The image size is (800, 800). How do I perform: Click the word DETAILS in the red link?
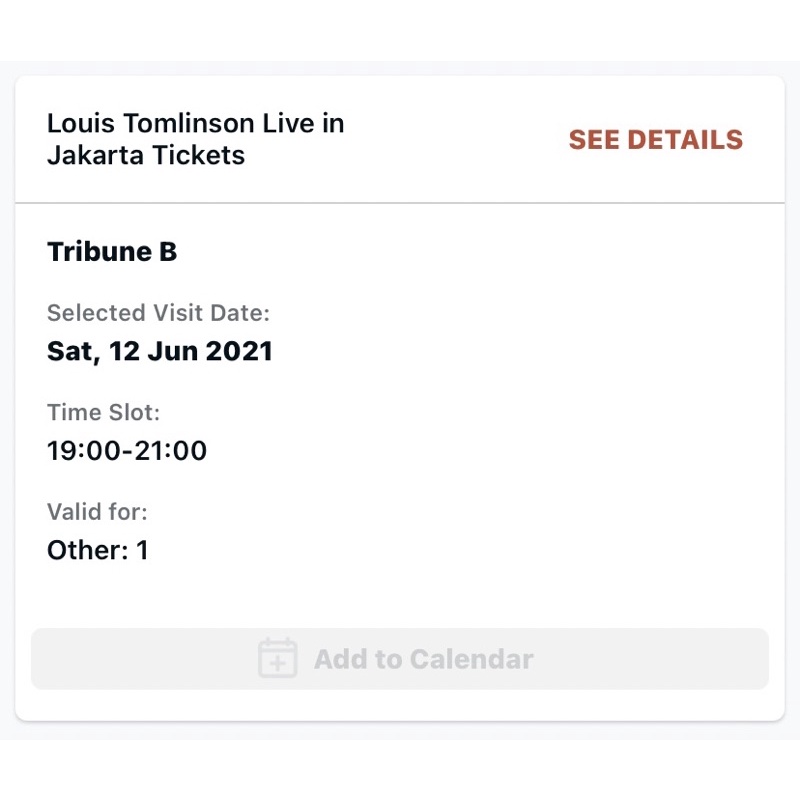(x=688, y=140)
